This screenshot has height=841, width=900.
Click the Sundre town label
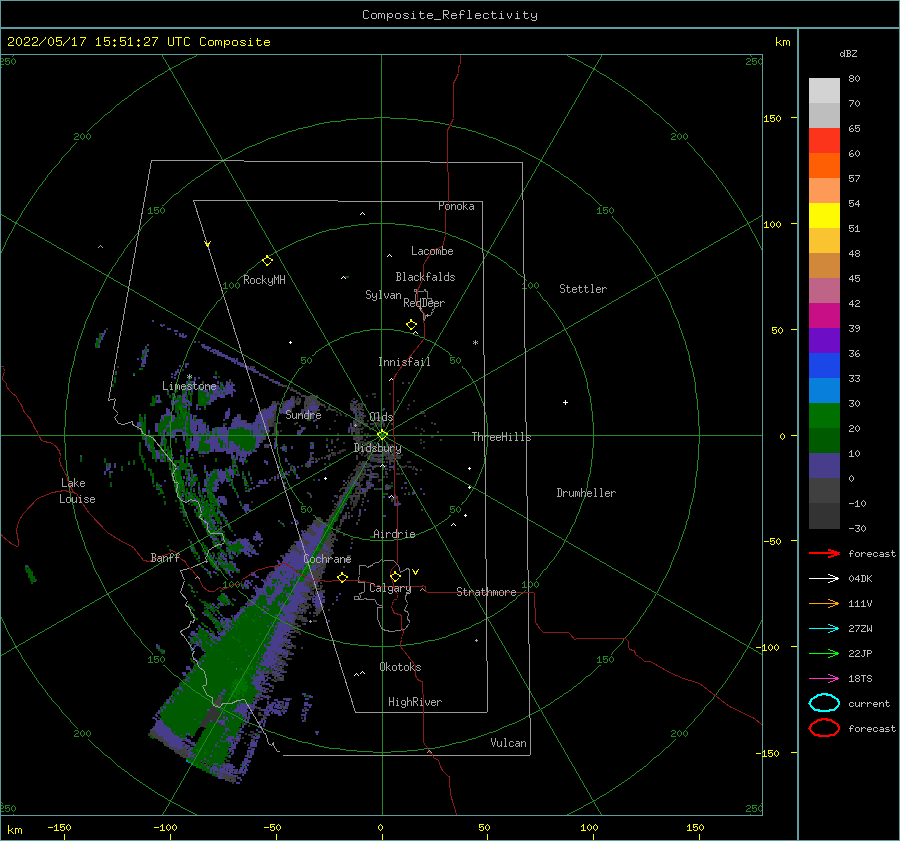click(x=303, y=414)
